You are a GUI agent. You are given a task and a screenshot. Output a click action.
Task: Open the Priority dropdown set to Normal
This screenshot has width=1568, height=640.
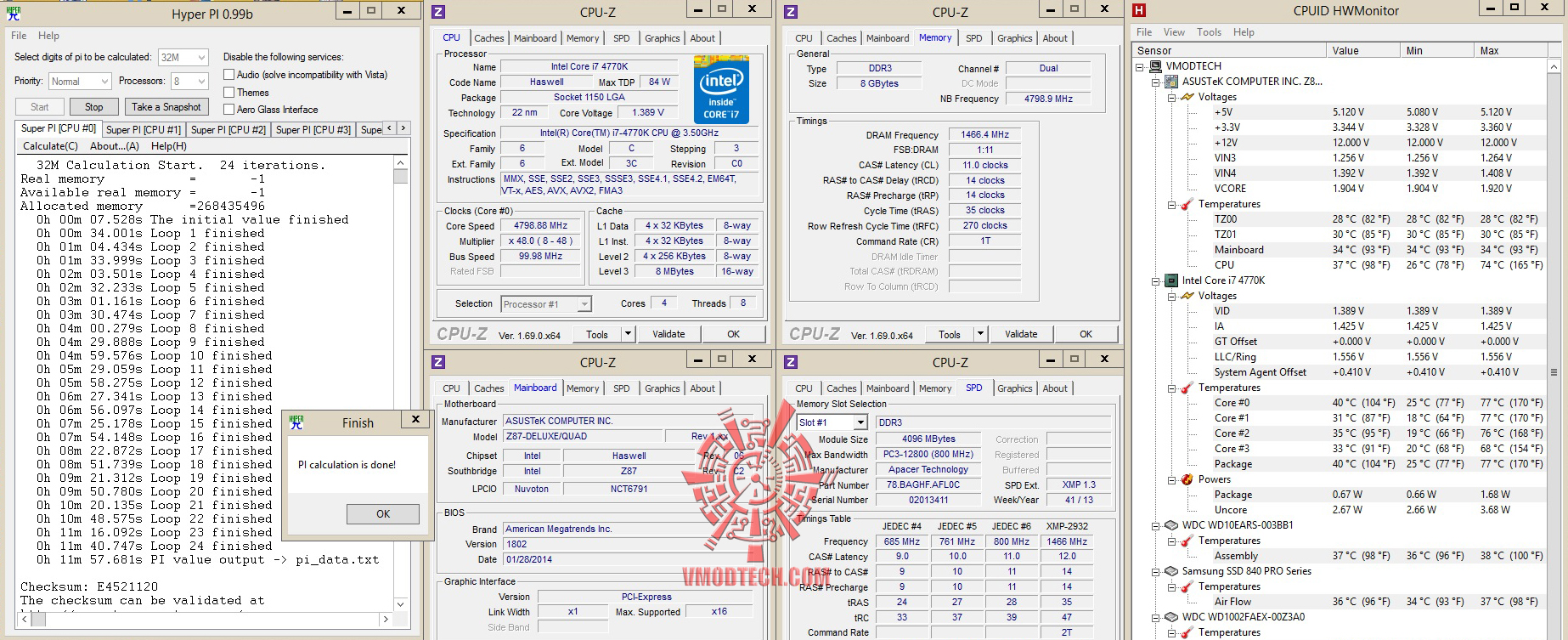click(79, 82)
